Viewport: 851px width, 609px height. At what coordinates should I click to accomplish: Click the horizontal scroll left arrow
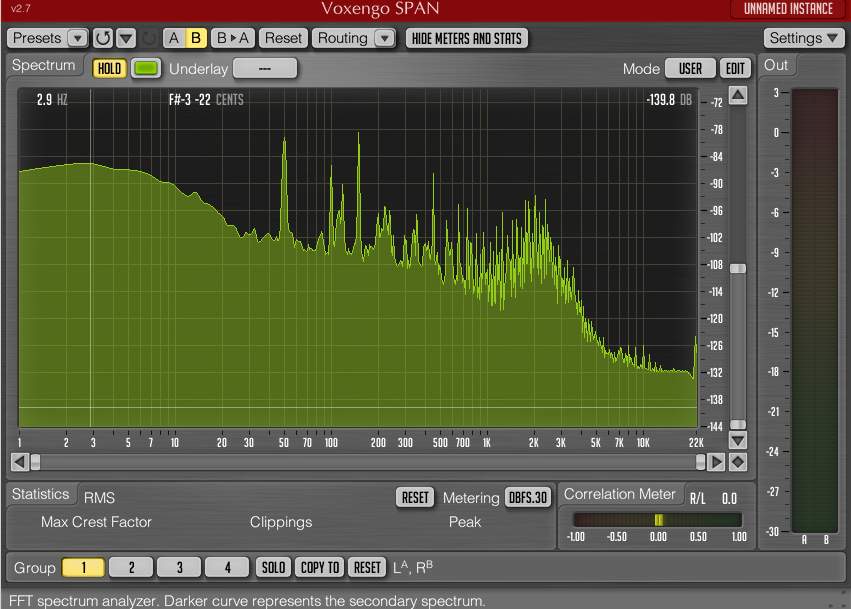pos(19,461)
